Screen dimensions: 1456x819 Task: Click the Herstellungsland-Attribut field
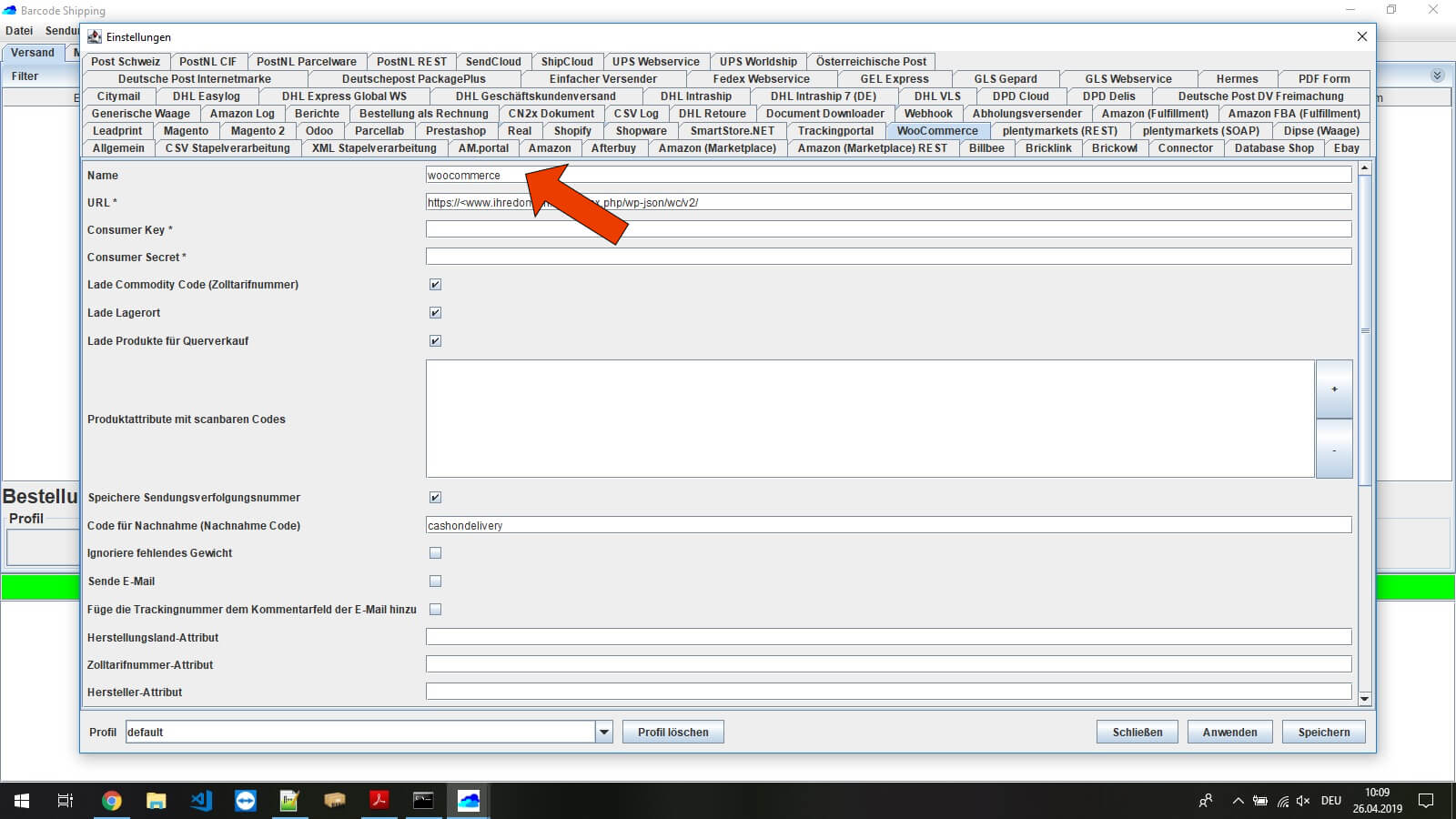tap(888, 637)
